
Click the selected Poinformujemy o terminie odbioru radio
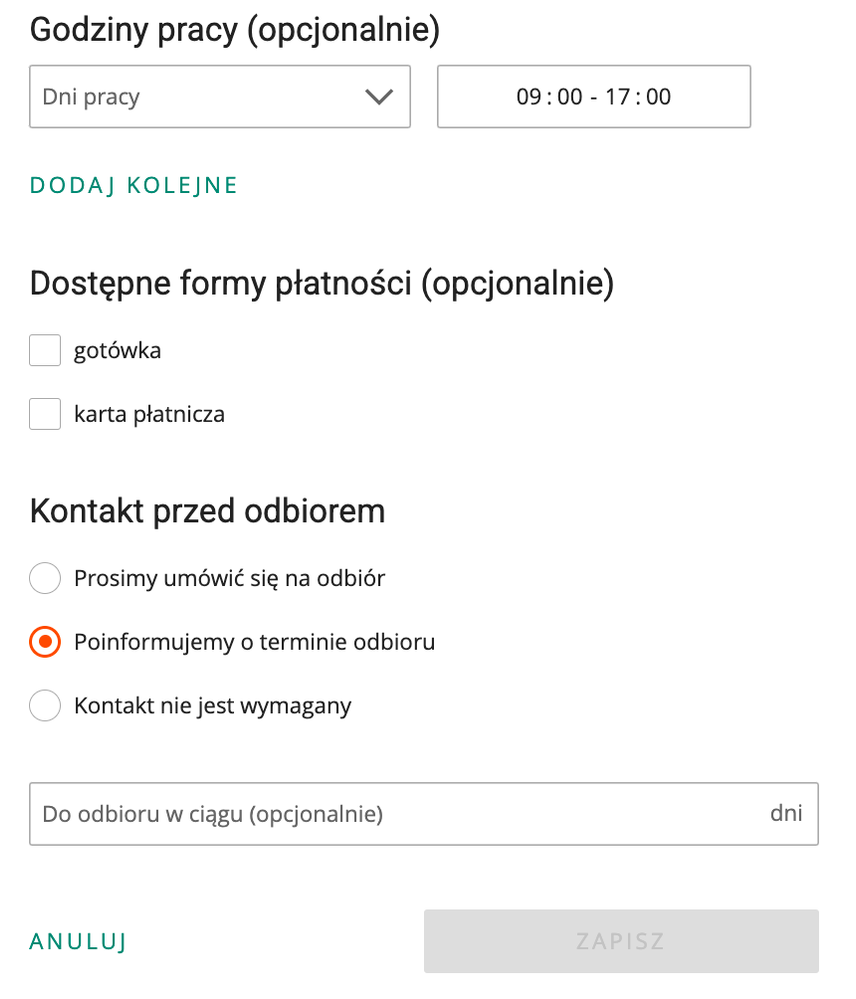45,642
